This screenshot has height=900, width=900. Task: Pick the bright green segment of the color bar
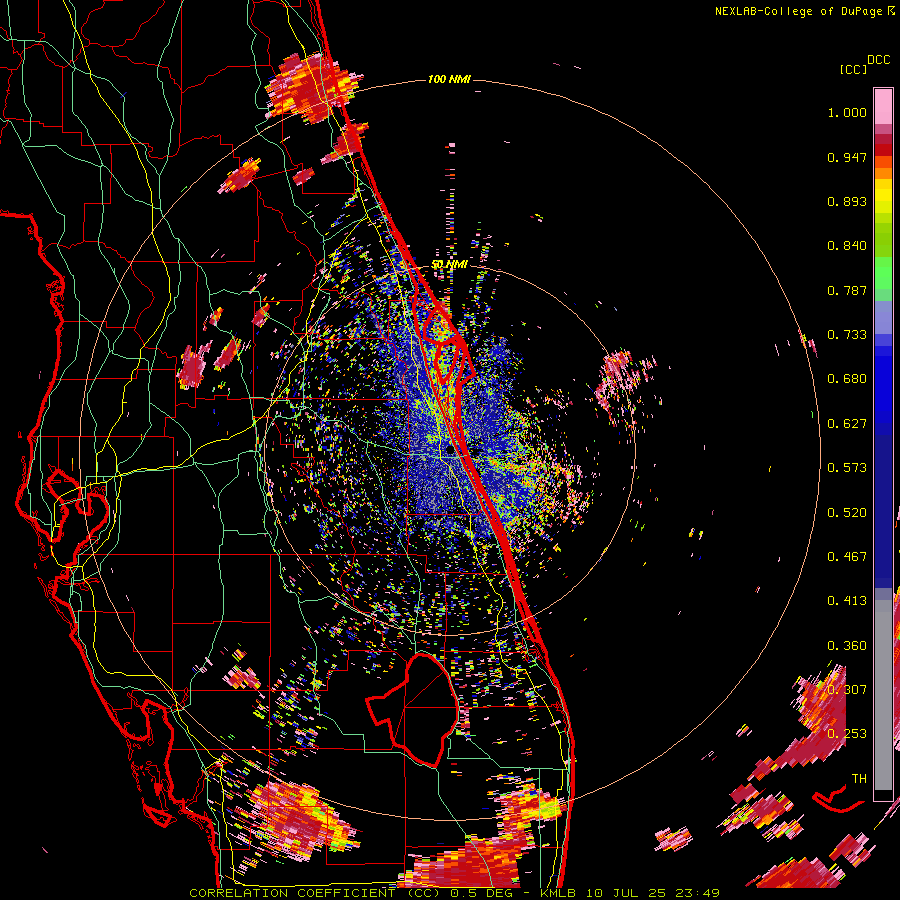click(883, 273)
